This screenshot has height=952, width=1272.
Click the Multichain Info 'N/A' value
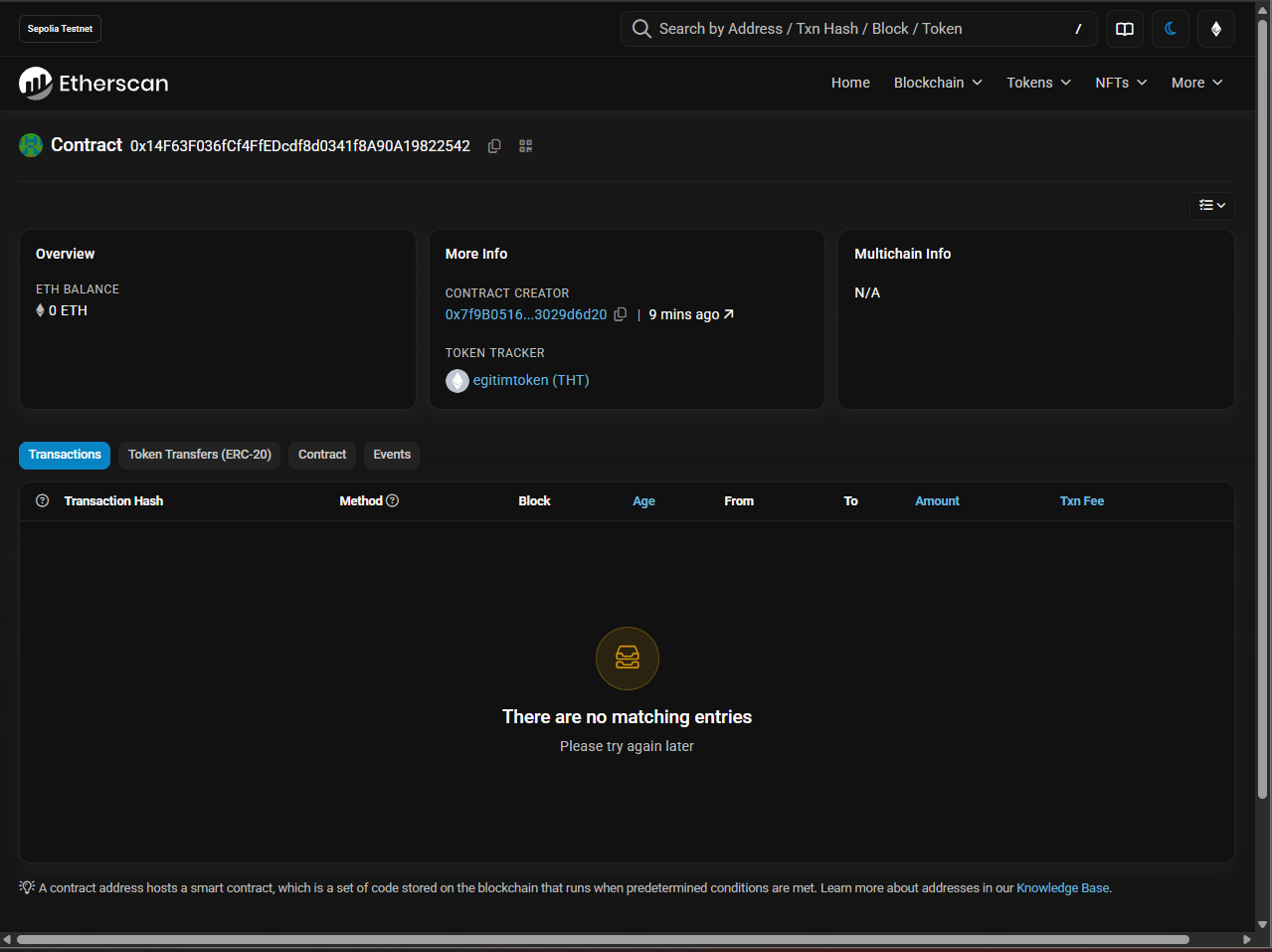click(x=867, y=292)
